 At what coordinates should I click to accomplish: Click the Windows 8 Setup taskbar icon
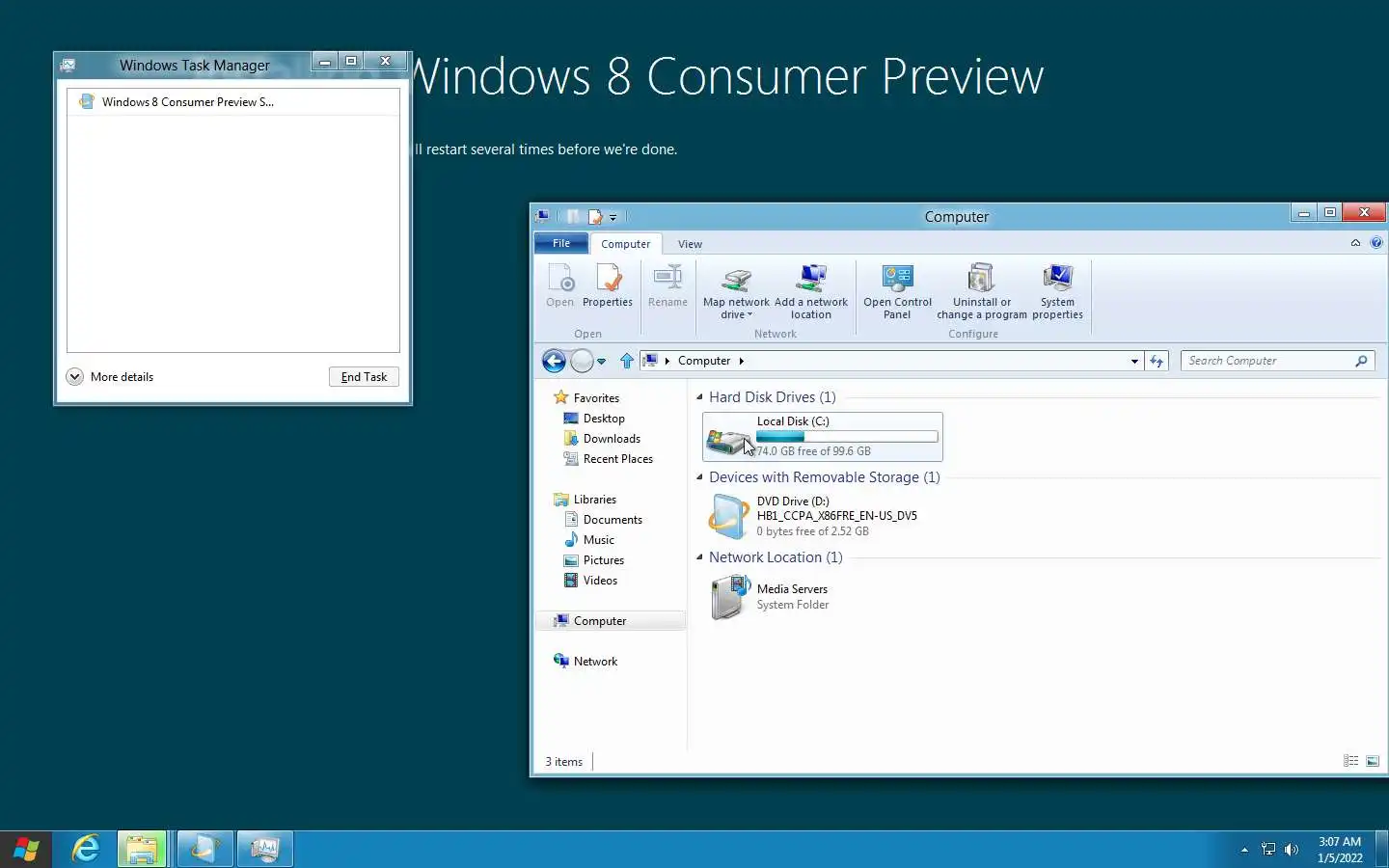[x=204, y=849]
